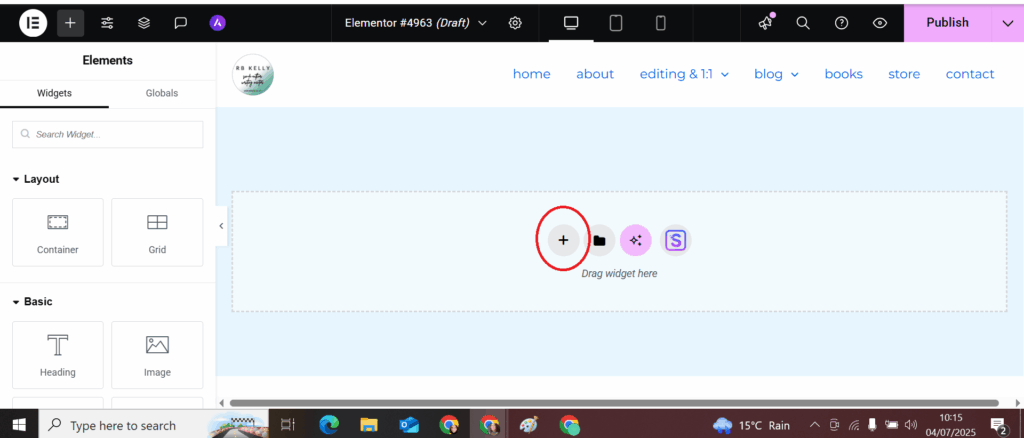Screen dimensions: 1024x438
Task: Click the add new container plus button
Action: click(564, 240)
